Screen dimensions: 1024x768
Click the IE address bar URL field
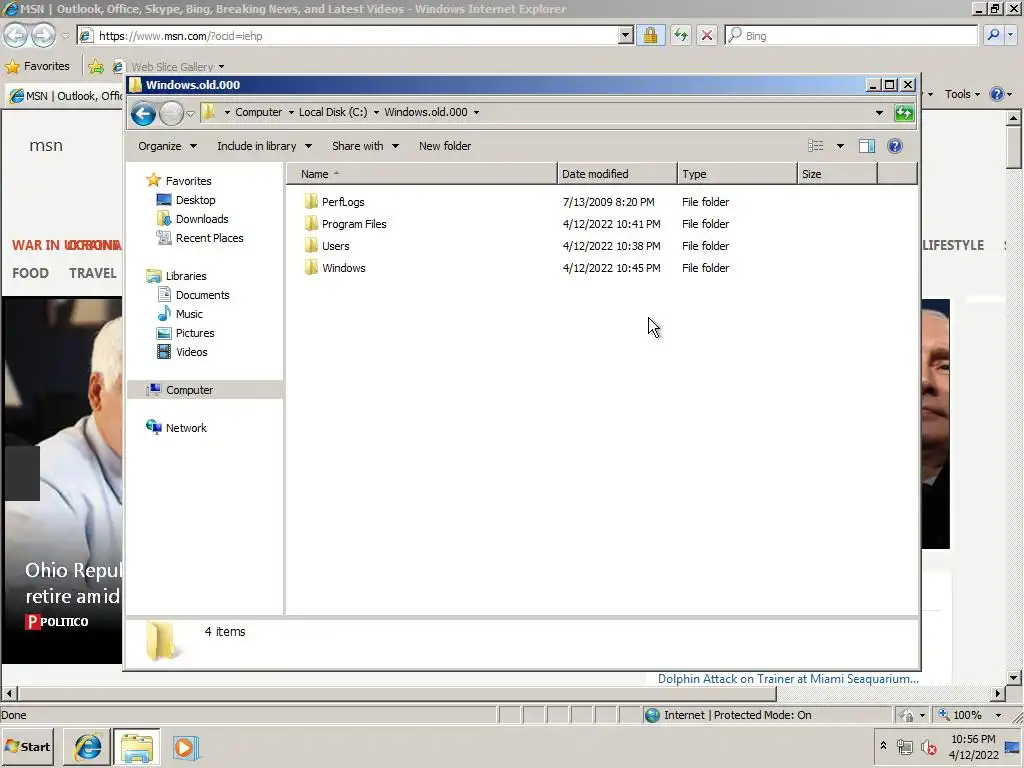coord(356,36)
